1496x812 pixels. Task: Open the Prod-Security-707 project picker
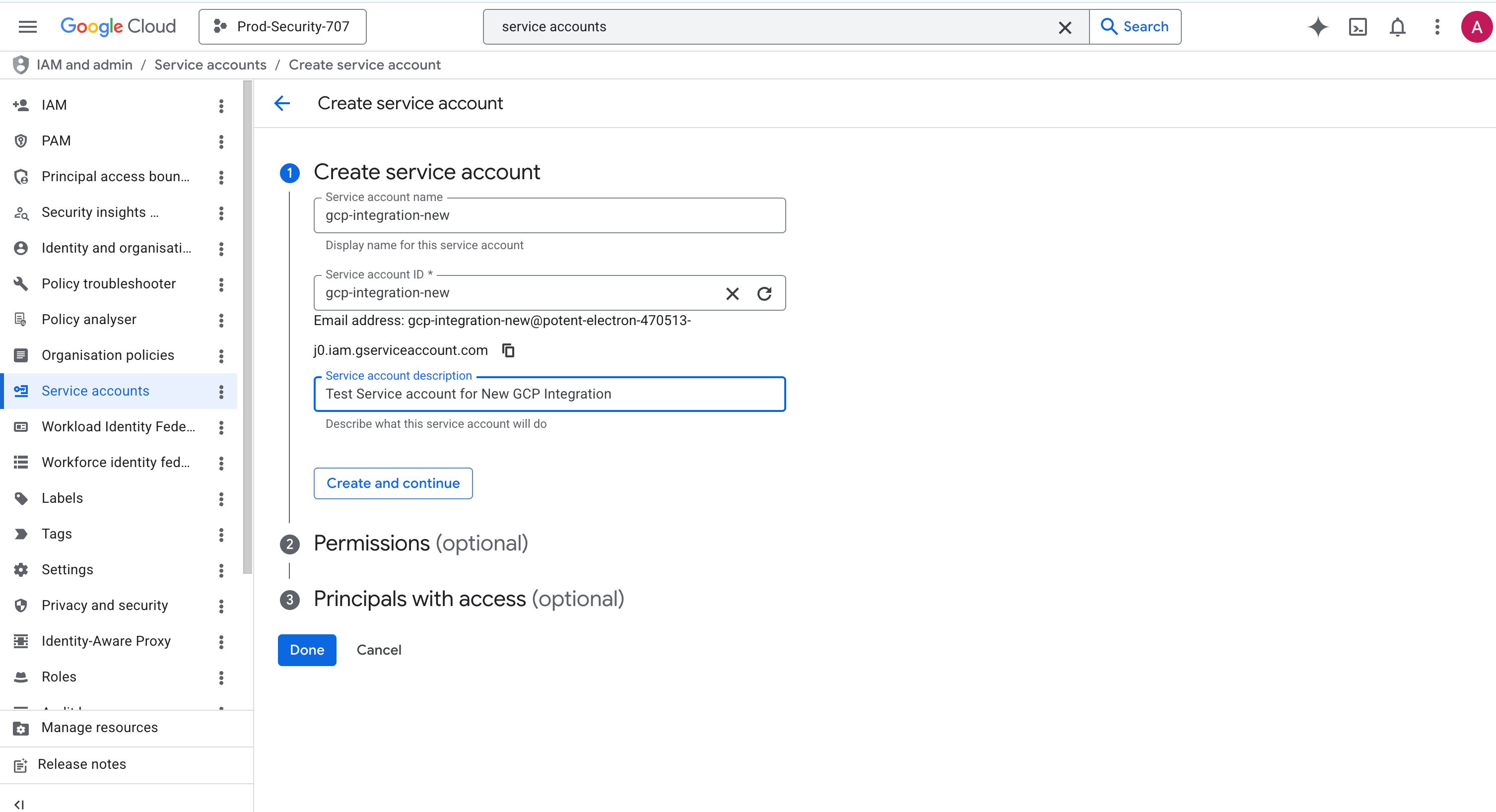282,27
